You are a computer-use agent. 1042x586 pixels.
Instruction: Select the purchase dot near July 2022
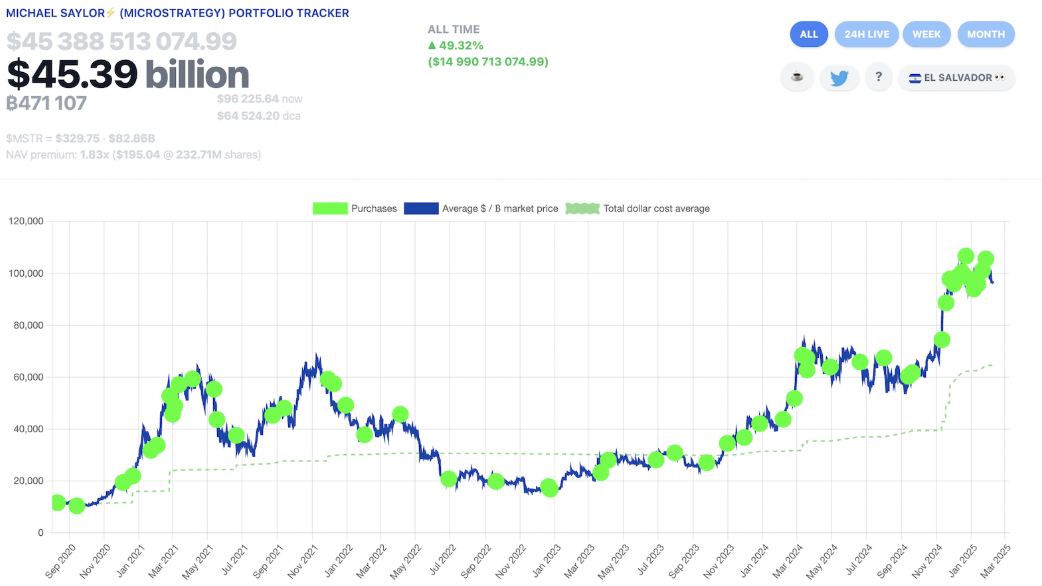tap(449, 479)
